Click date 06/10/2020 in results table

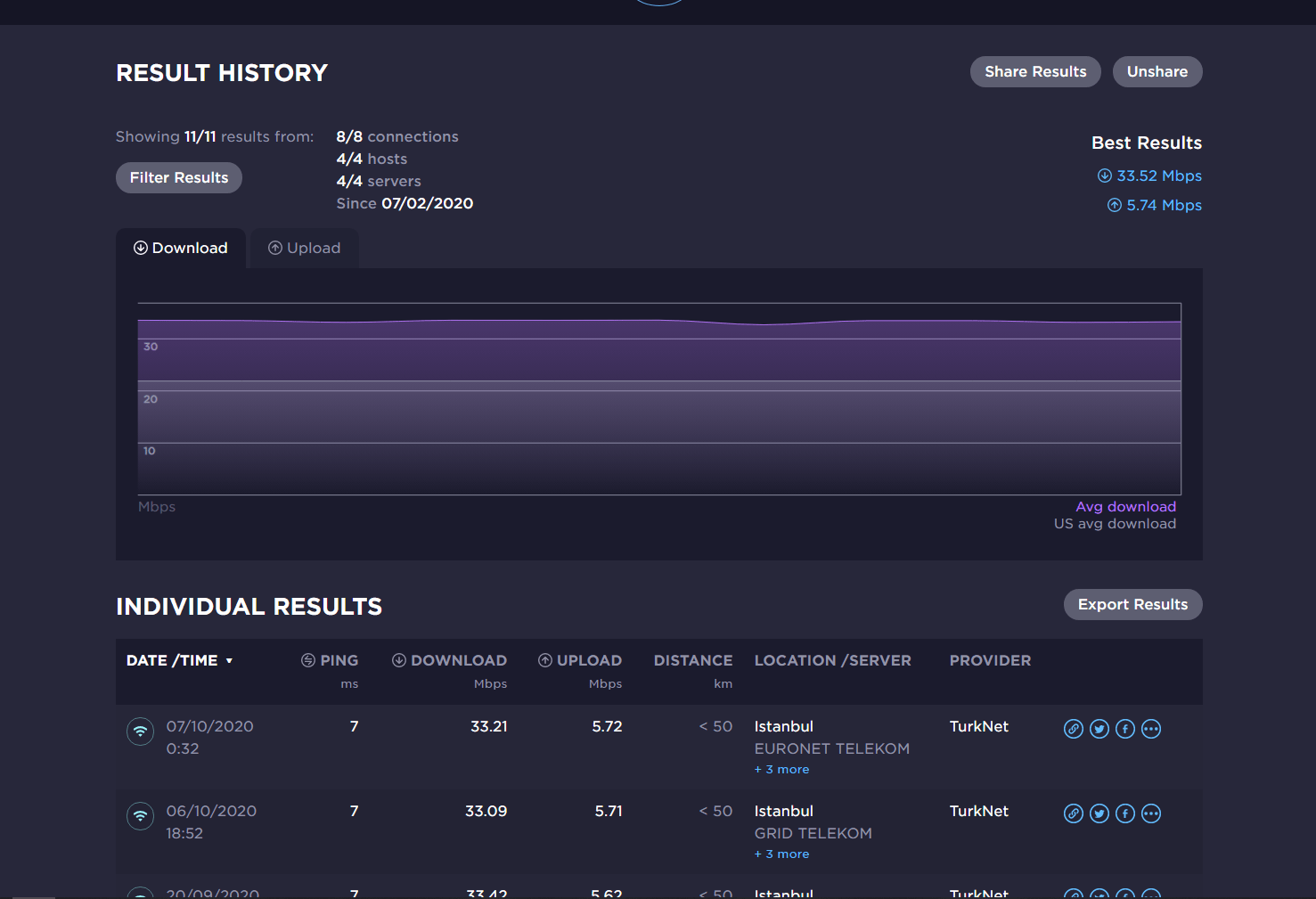click(211, 811)
